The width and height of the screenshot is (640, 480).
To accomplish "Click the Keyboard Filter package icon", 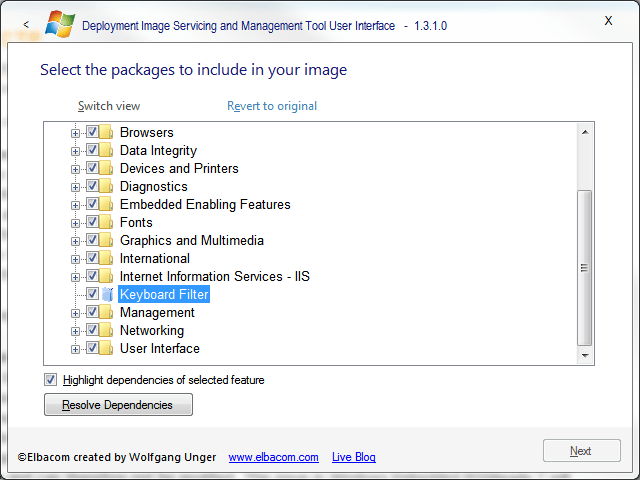I will [107, 294].
